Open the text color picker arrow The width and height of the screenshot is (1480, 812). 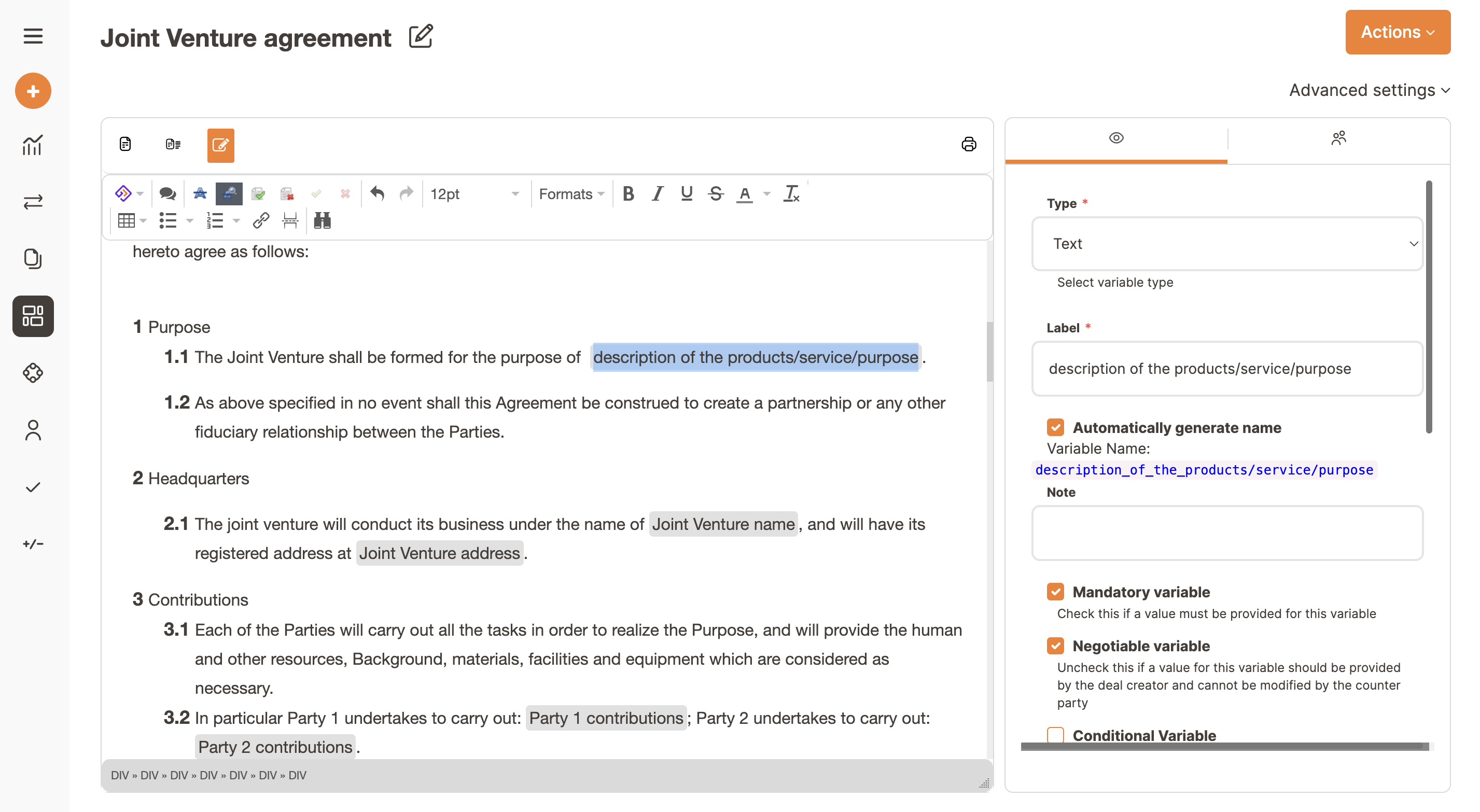pos(766,193)
